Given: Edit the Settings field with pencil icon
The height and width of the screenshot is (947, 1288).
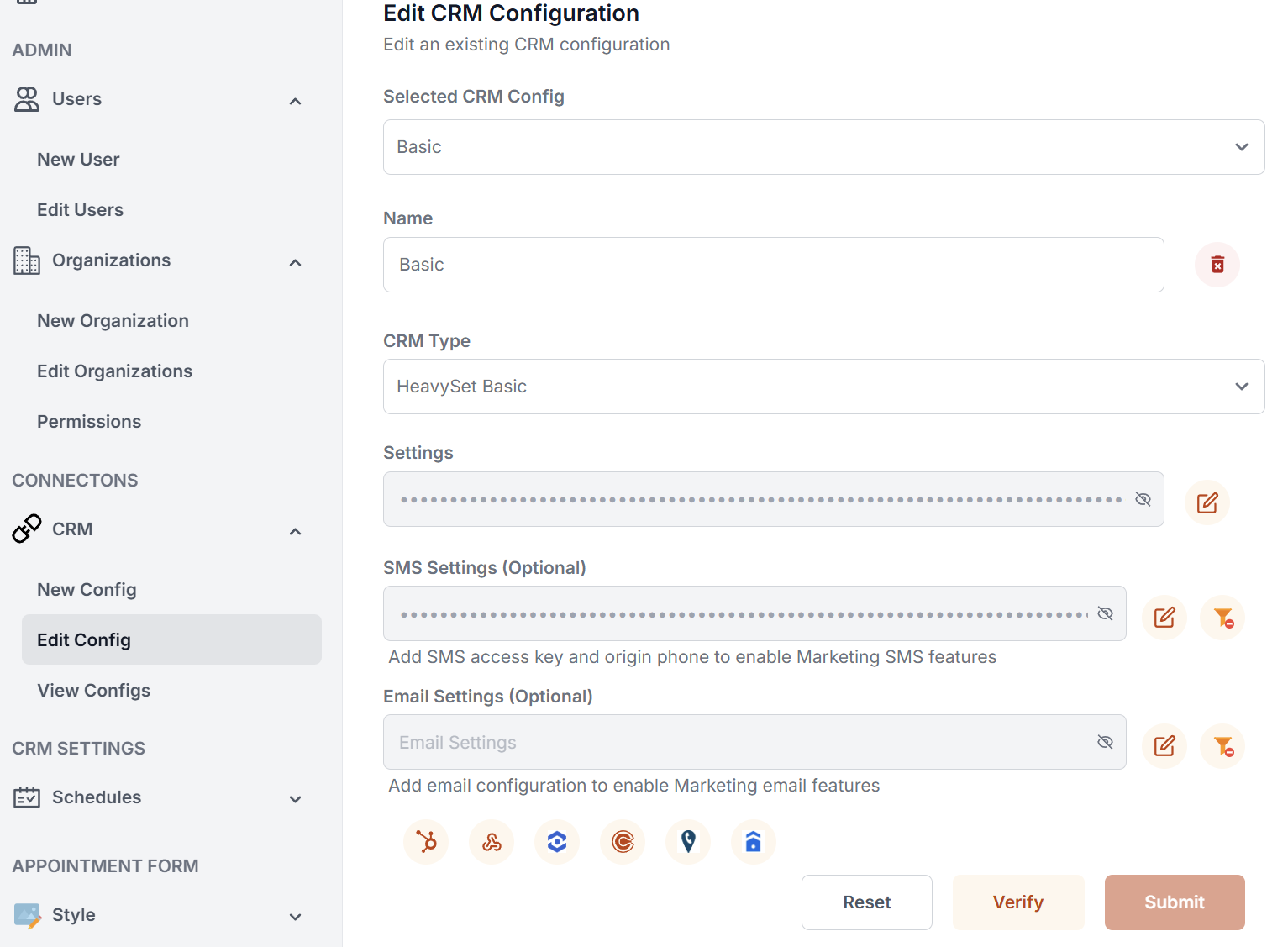Looking at the screenshot, I should coord(1207,502).
